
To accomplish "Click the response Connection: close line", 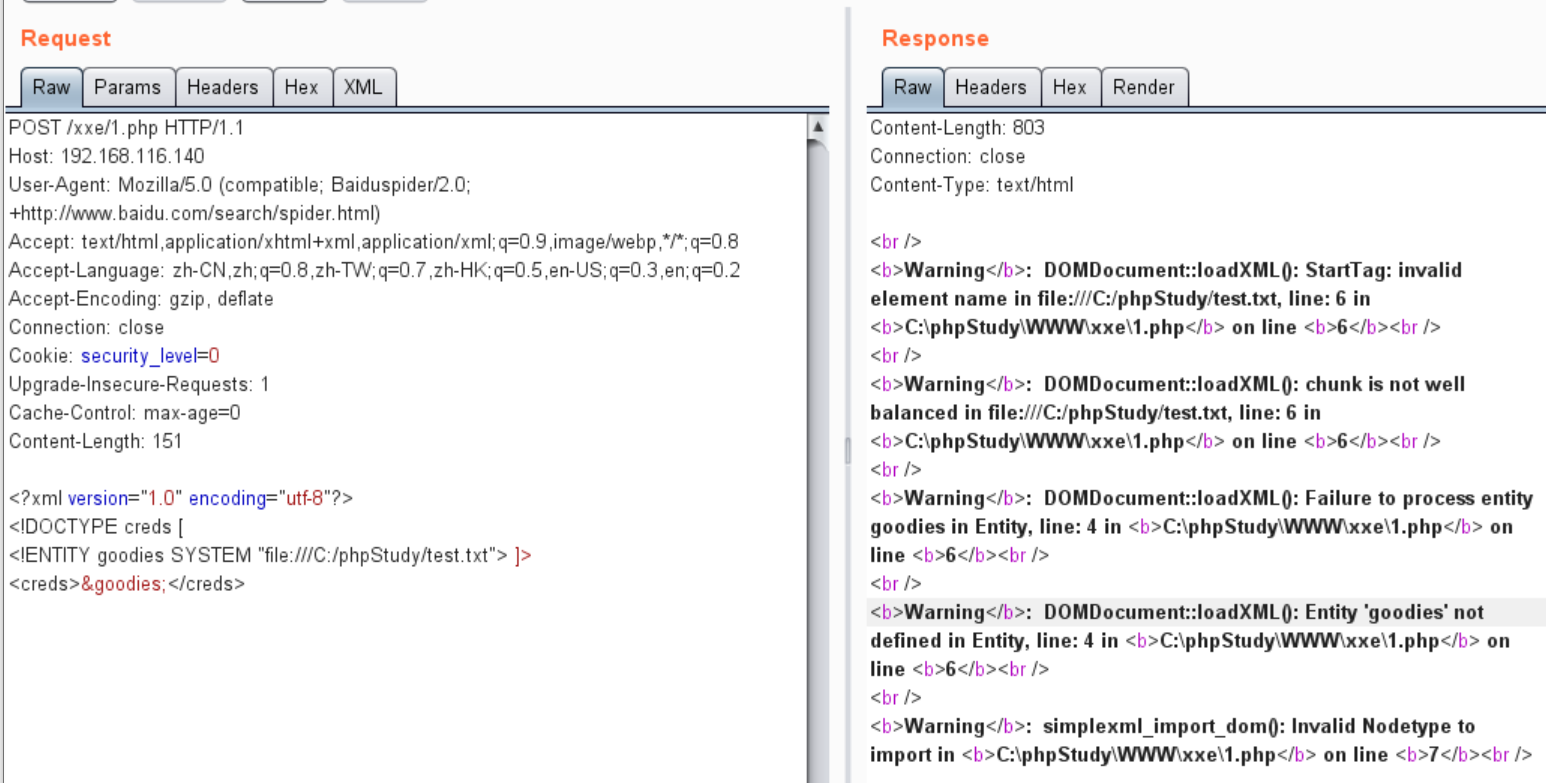I will (x=948, y=156).
